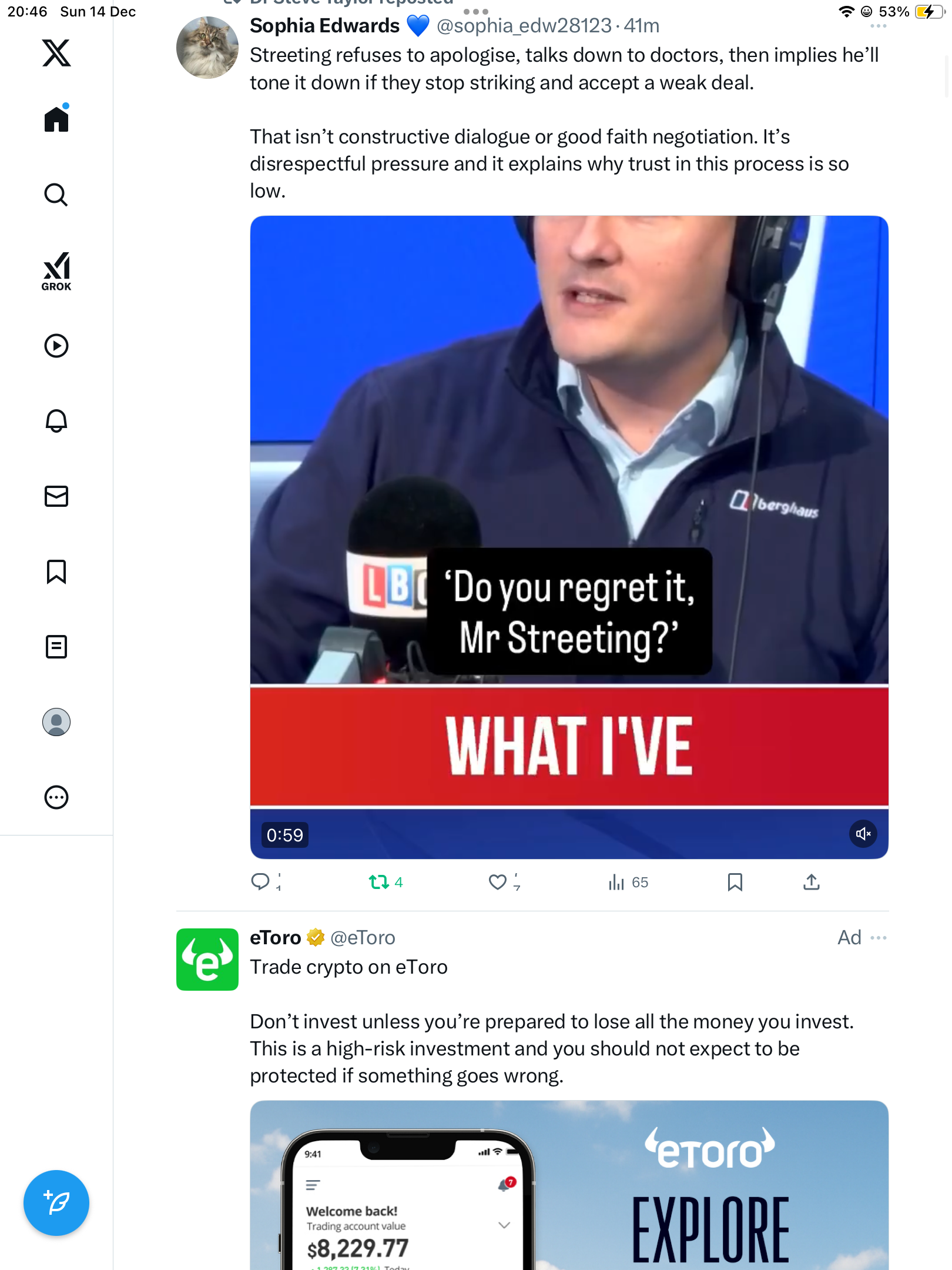Bookmark Sophia Edwards' post
Viewport: 952px width, 1270px height.
[735, 882]
